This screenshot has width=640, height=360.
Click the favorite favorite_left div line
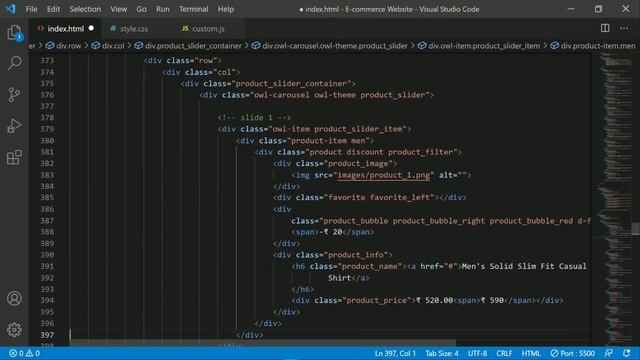tap(369, 198)
